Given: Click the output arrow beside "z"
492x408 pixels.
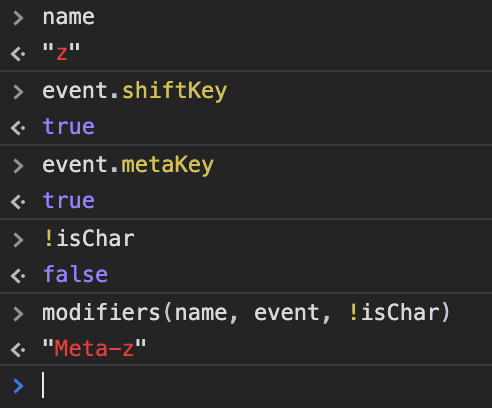Looking at the screenshot, I should point(18,54).
